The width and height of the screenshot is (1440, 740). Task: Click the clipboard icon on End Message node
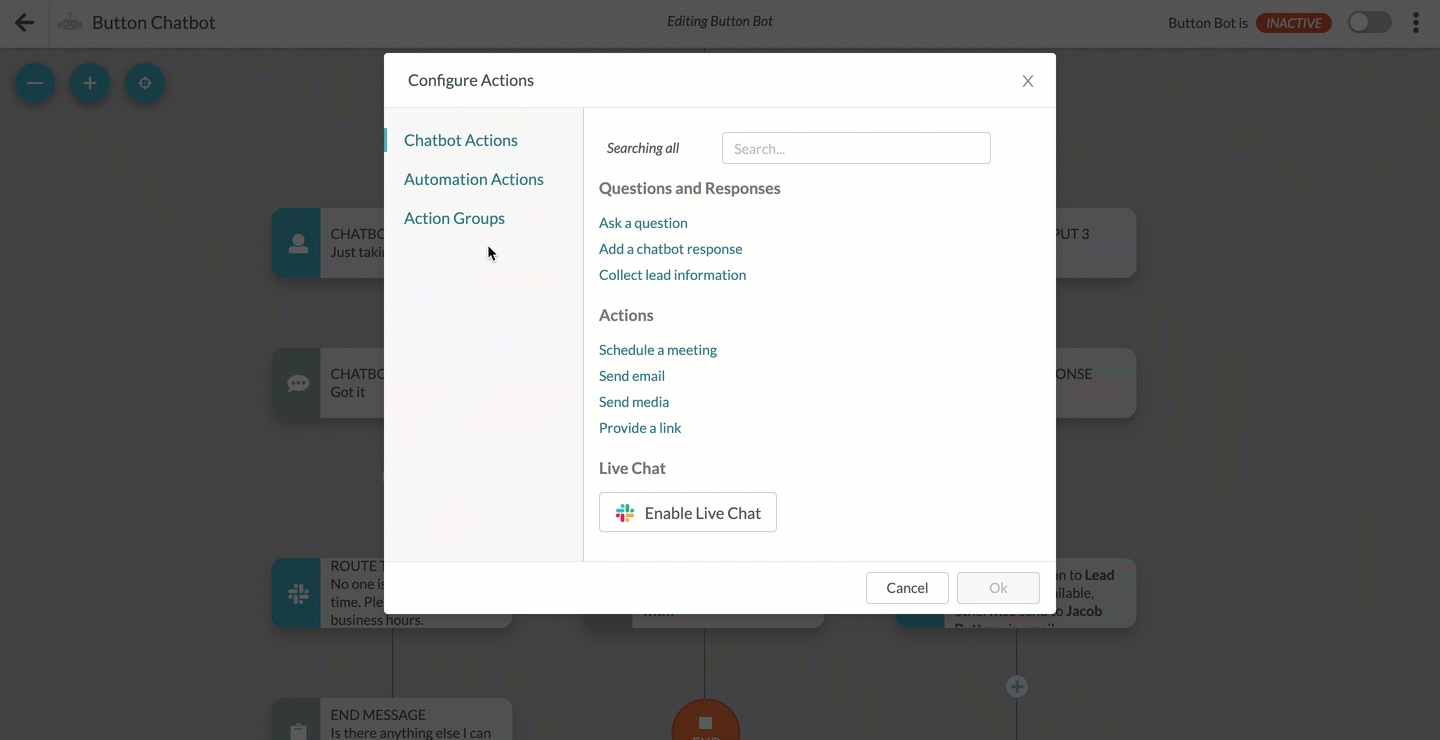pyautogui.click(x=298, y=731)
